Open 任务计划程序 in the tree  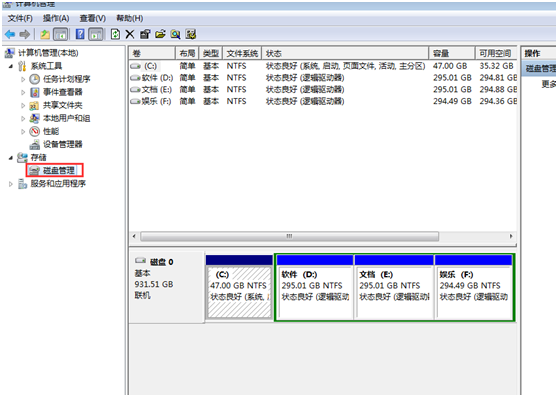point(67,79)
